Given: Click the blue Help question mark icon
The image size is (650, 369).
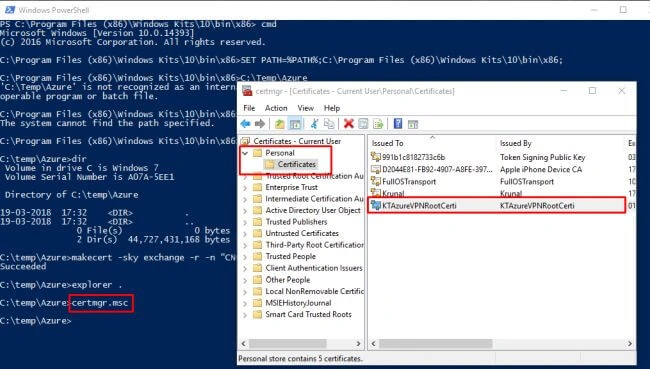Looking at the screenshot, I should pyautogui.click(x=398, y=124).
